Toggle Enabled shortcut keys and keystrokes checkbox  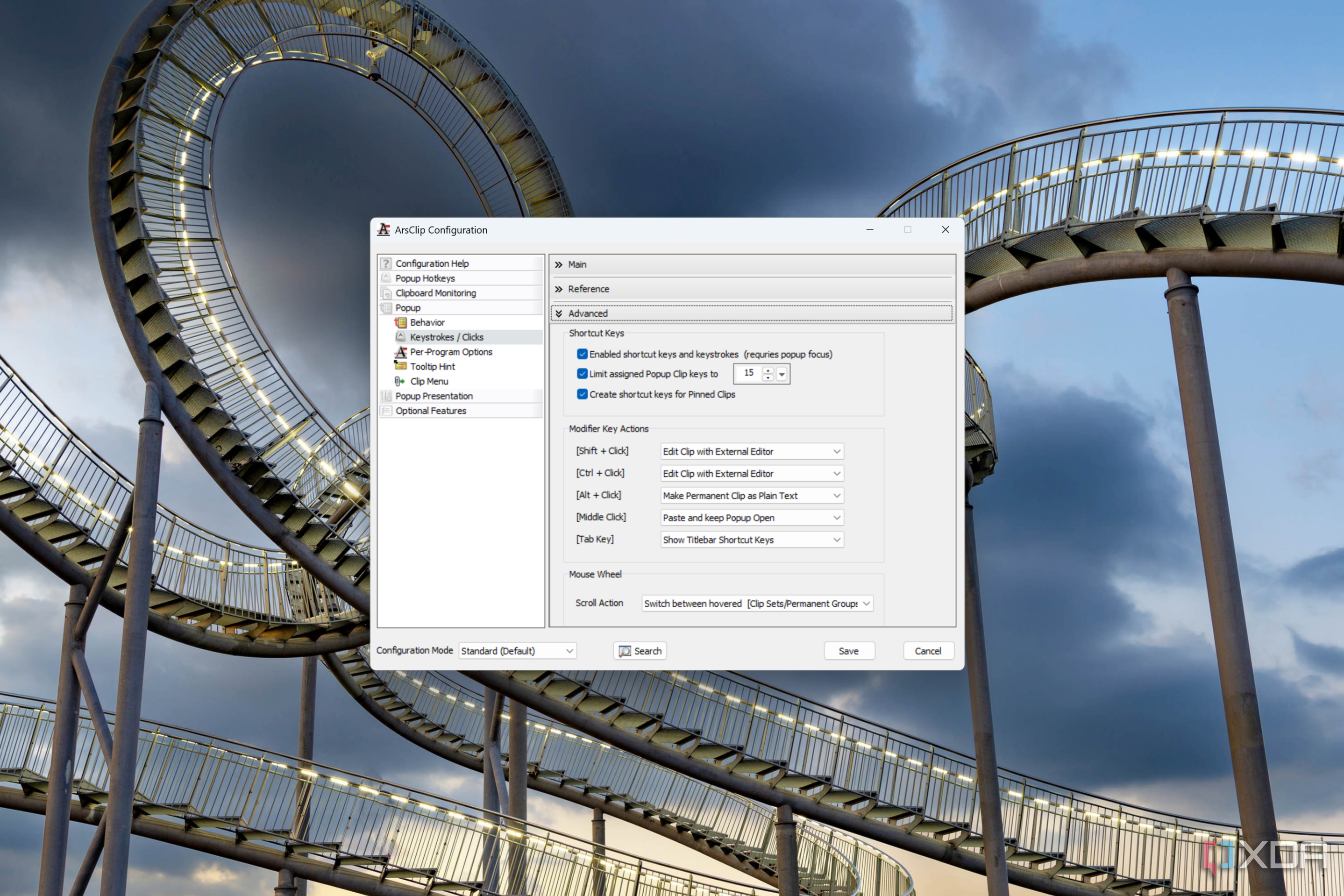[582, 354]
